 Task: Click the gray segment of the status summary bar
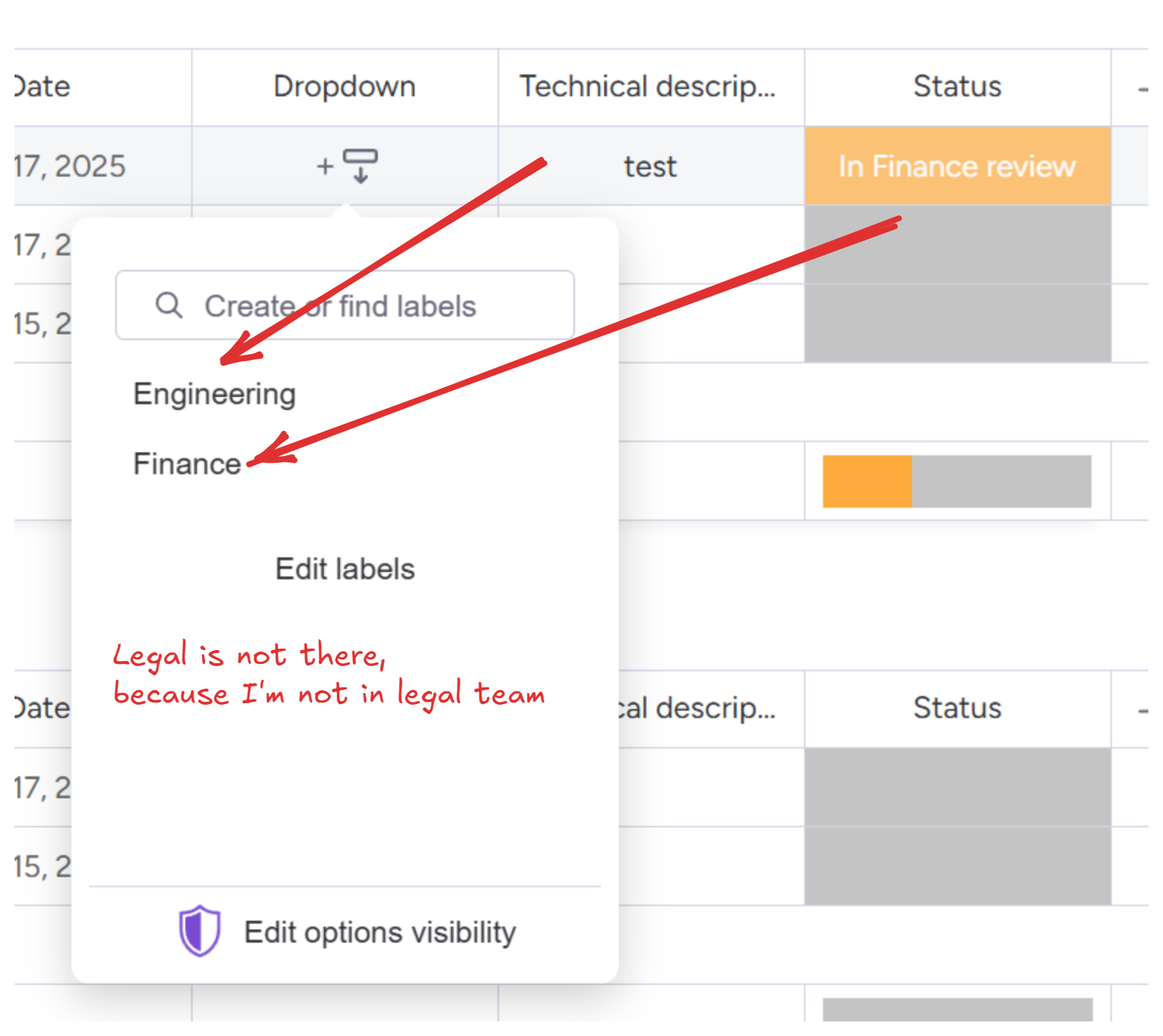tap(1001, 482)
